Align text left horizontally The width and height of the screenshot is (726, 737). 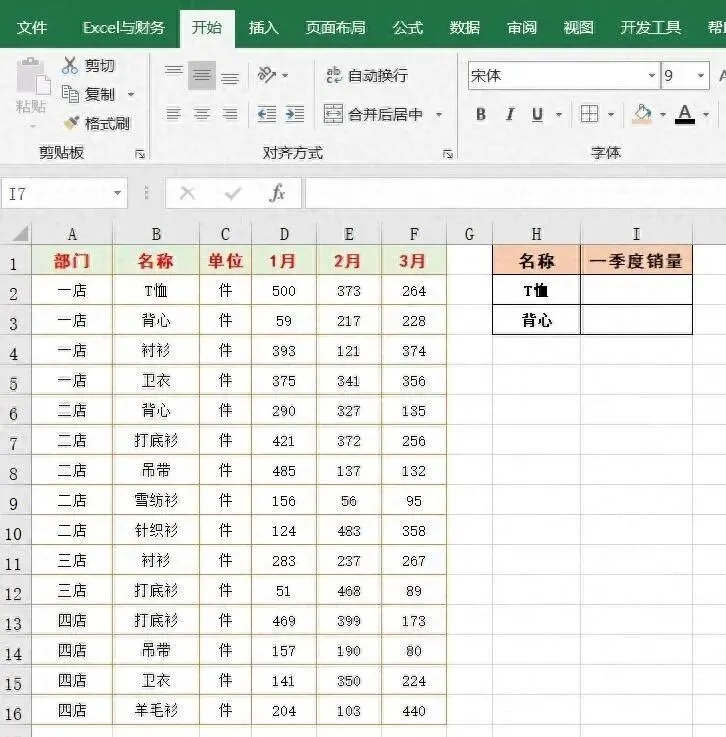click(174, 114)
